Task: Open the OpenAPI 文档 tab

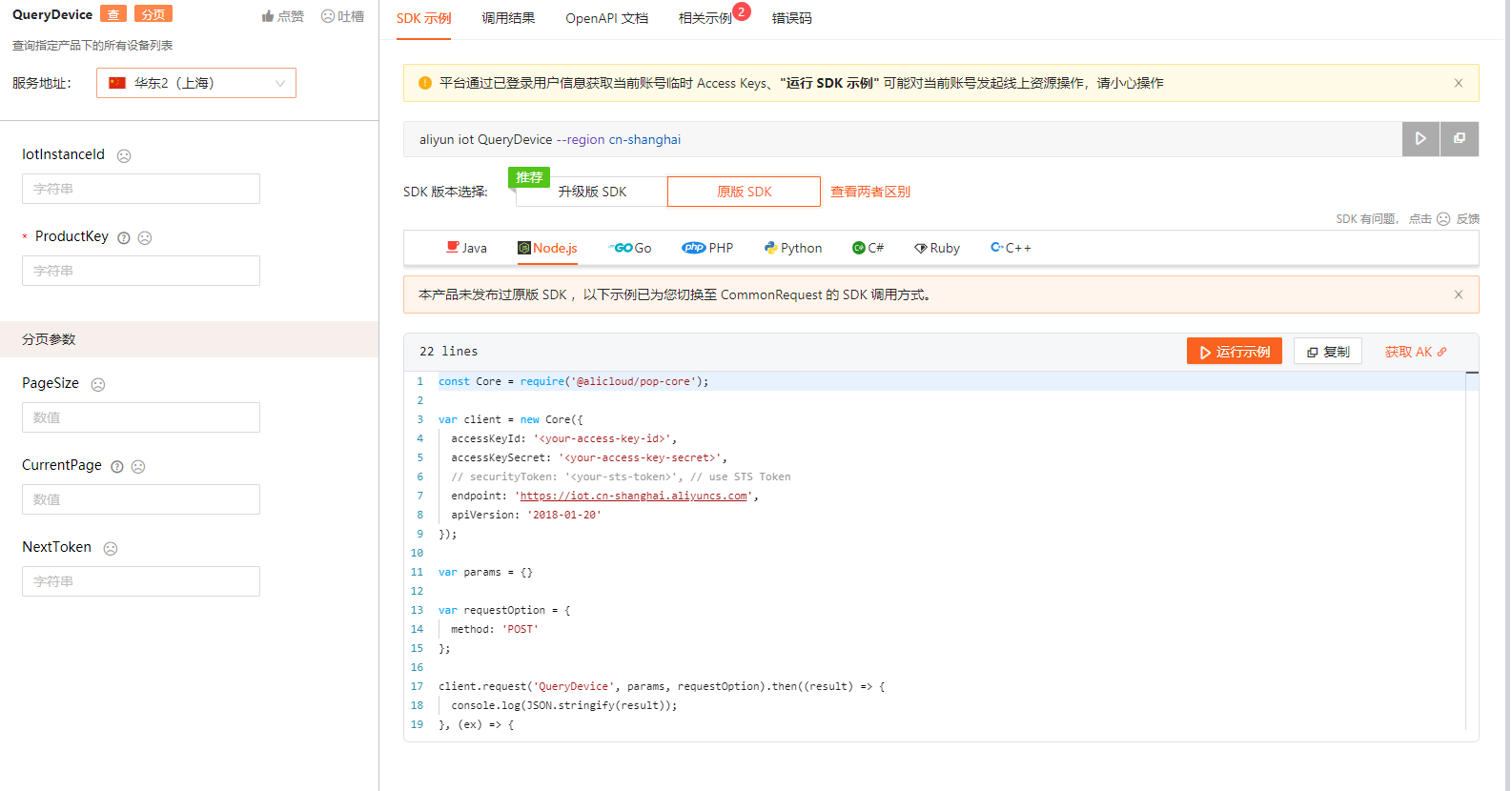Action: [606, 18]
